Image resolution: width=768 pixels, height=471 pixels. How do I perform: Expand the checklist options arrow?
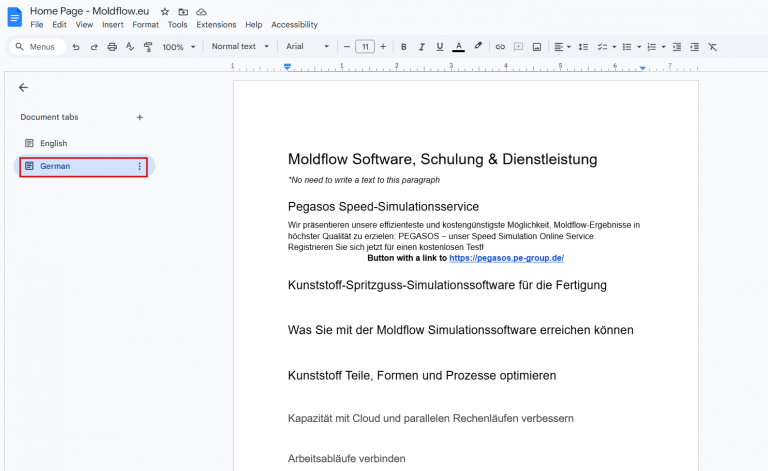pos(614,47)
